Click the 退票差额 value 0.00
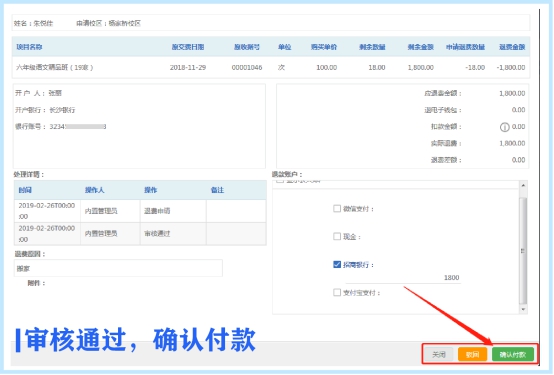 pyautogui.click(x=518, y=160)
